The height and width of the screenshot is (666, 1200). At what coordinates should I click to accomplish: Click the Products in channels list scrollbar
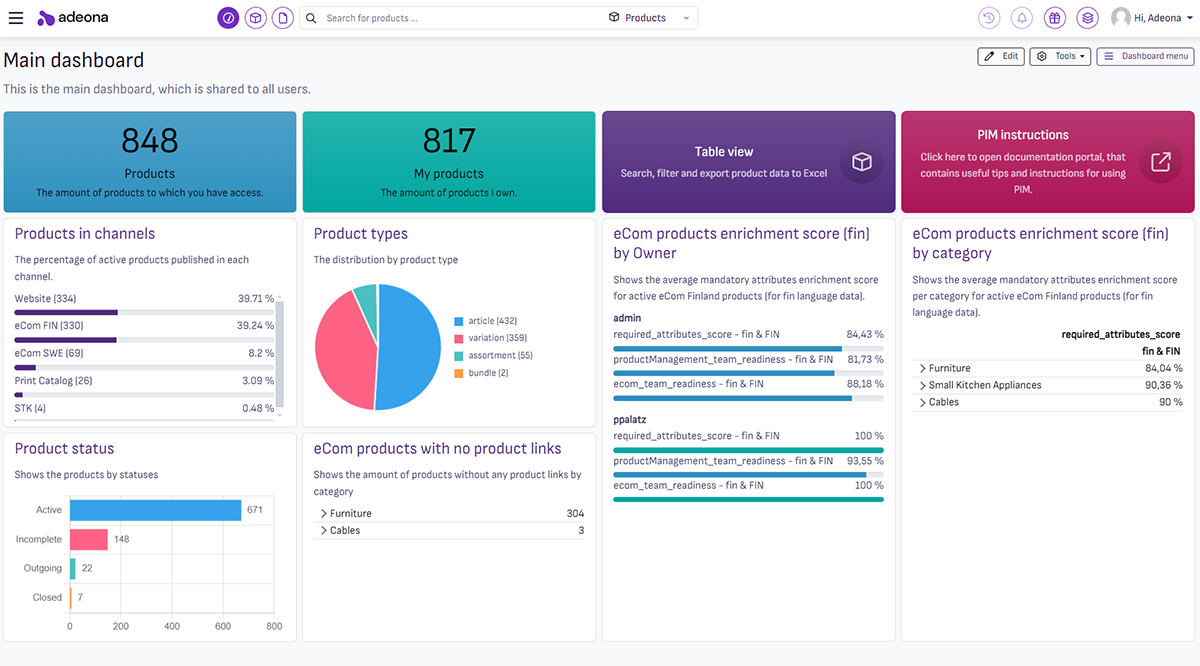click(280, 353)
